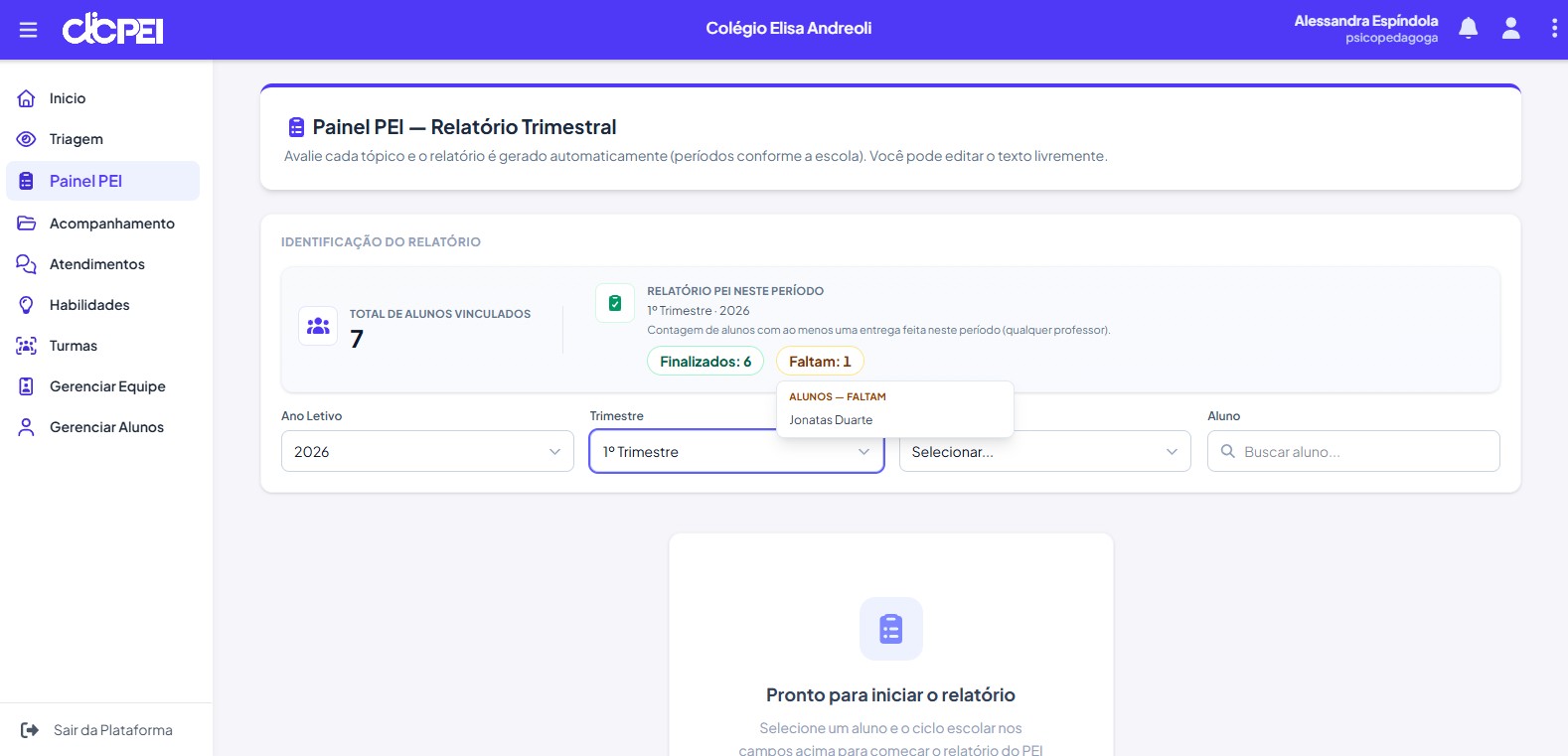Screen dimensions: 1568x756
Task: Open the three-dot options menu
Action: tap(1554, 29)
